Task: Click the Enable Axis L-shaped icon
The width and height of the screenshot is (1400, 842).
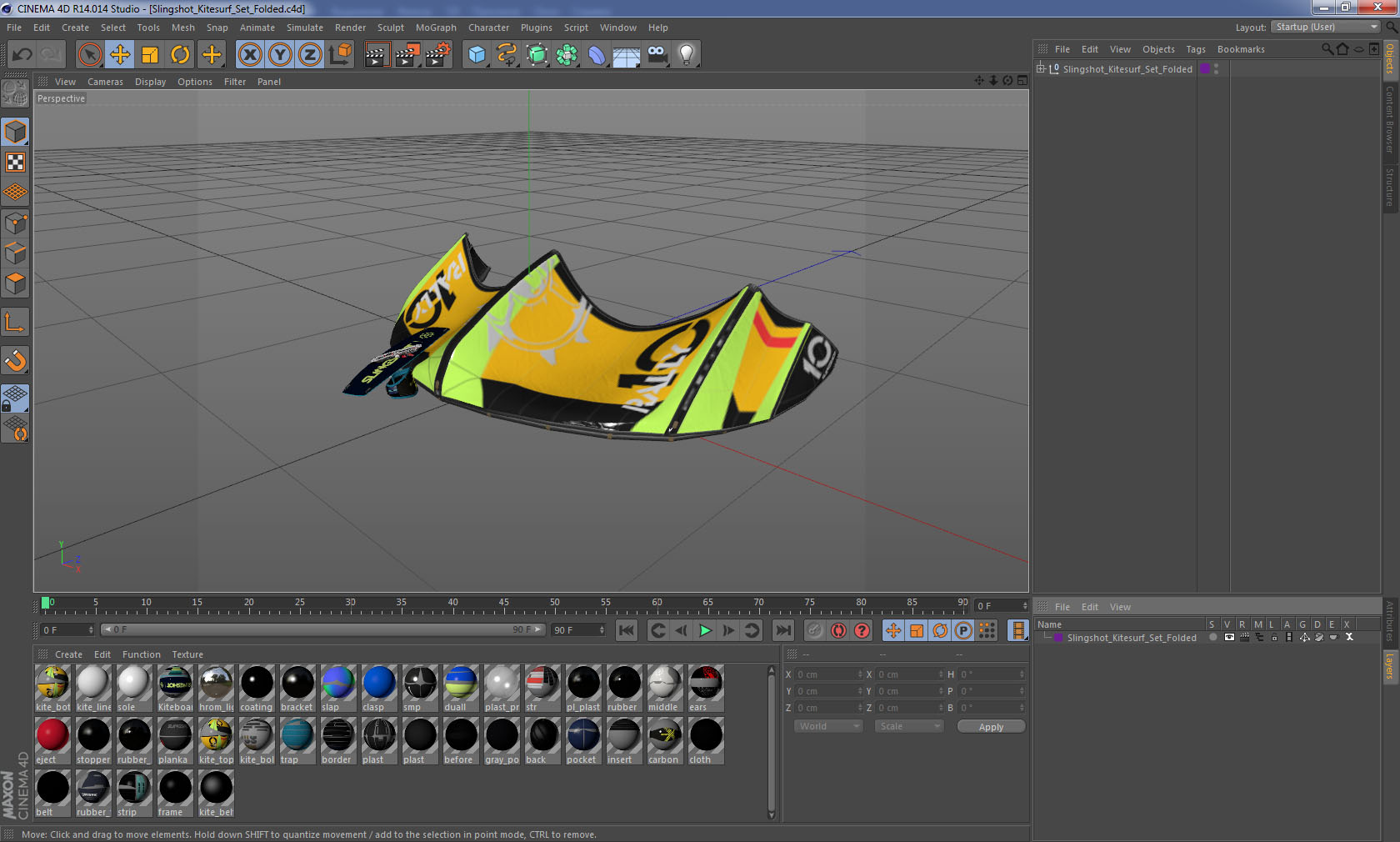Action: pos(16,322)
